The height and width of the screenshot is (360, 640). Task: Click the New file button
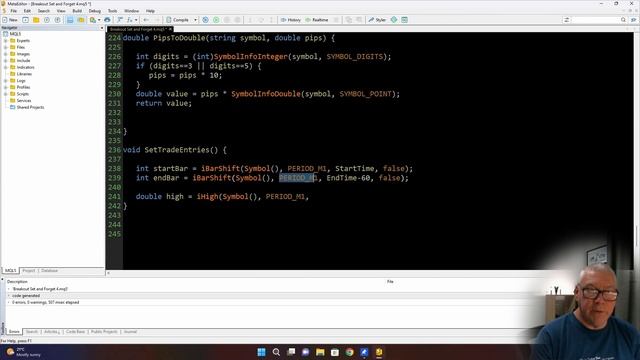(10, 20)
